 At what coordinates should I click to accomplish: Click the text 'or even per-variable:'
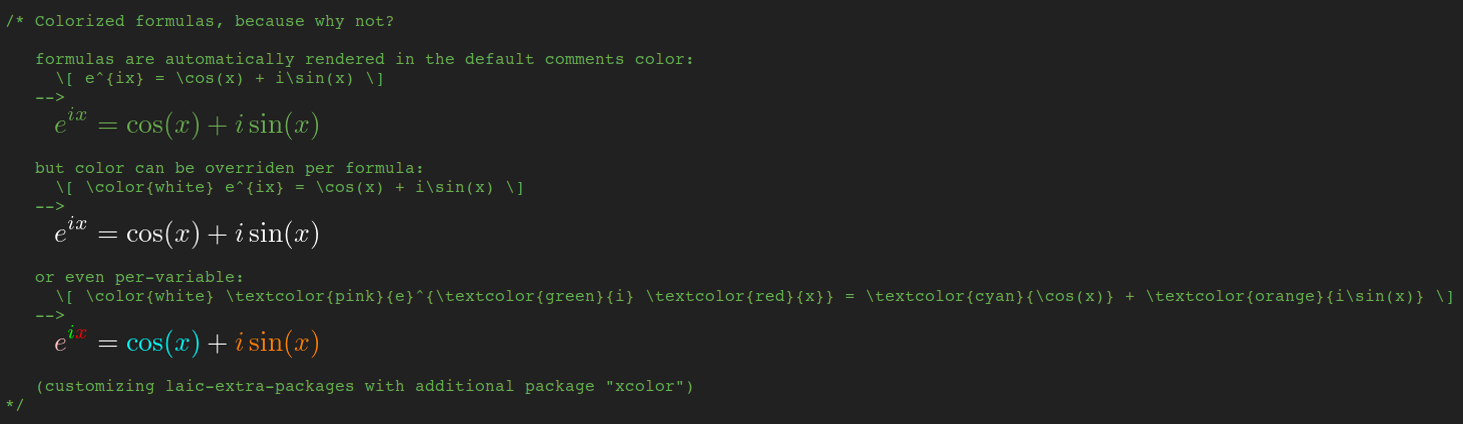tap(140, 277)
